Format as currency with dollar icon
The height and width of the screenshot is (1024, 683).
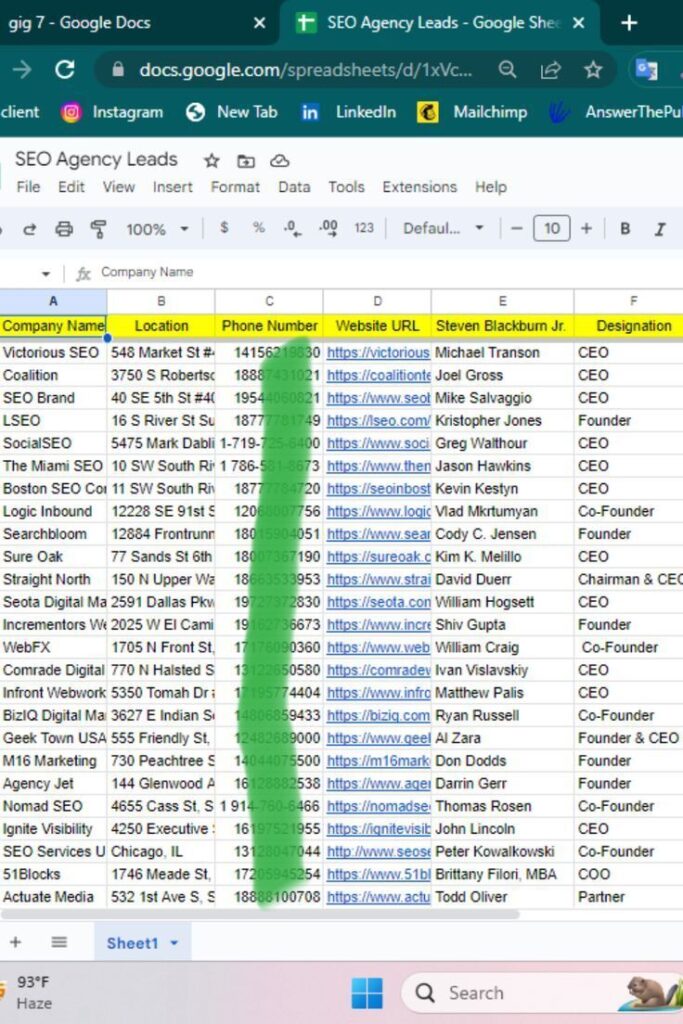click(224, 228)
